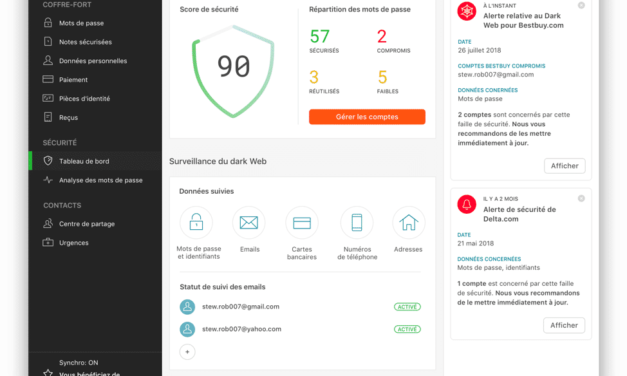627x376 pixels.
Task: Select the Adresses house circle icon
Action: click(x=409, y=222)
